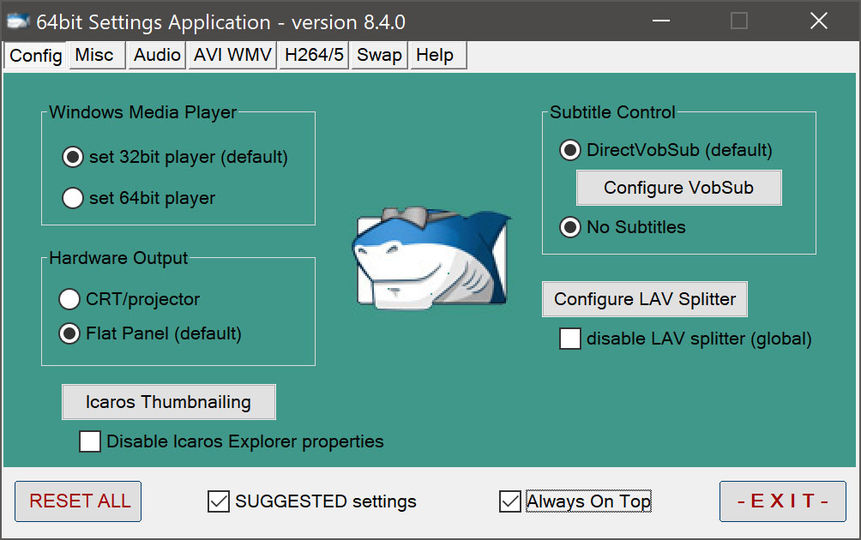Click the RESET ALL button
This screenshot has height=540, width=861.
(x=79, y=502)
